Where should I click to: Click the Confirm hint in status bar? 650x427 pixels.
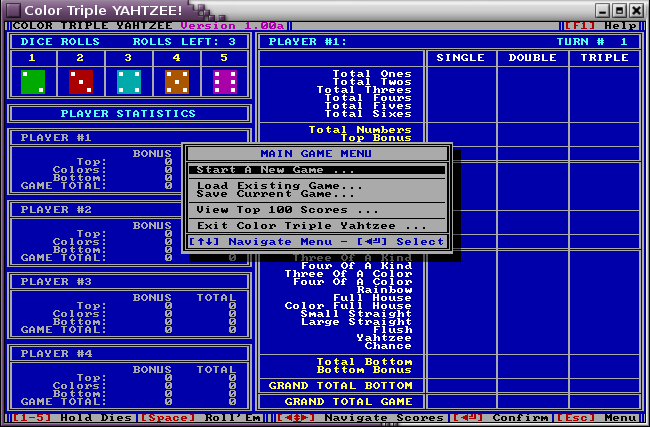[502, 417]
